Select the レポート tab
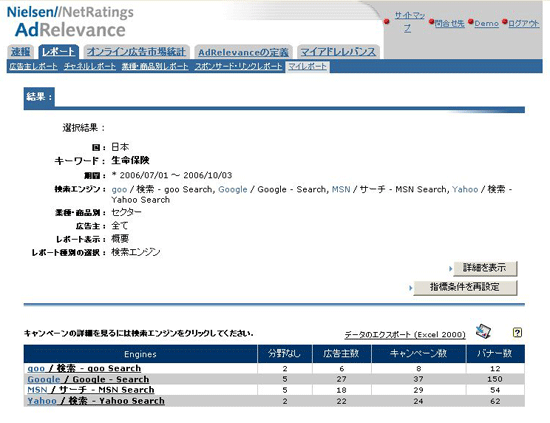The height and width of the screenshot is (423, 550). (x=58, y=52)
